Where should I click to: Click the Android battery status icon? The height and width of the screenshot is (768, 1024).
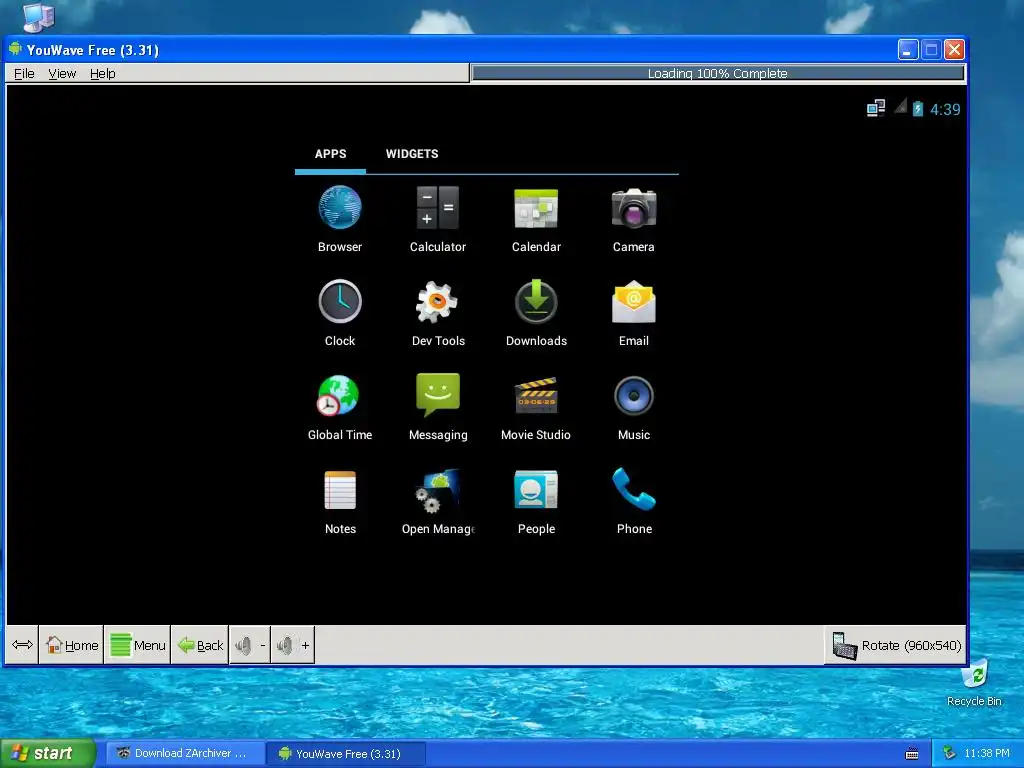[x=918, y=108]
